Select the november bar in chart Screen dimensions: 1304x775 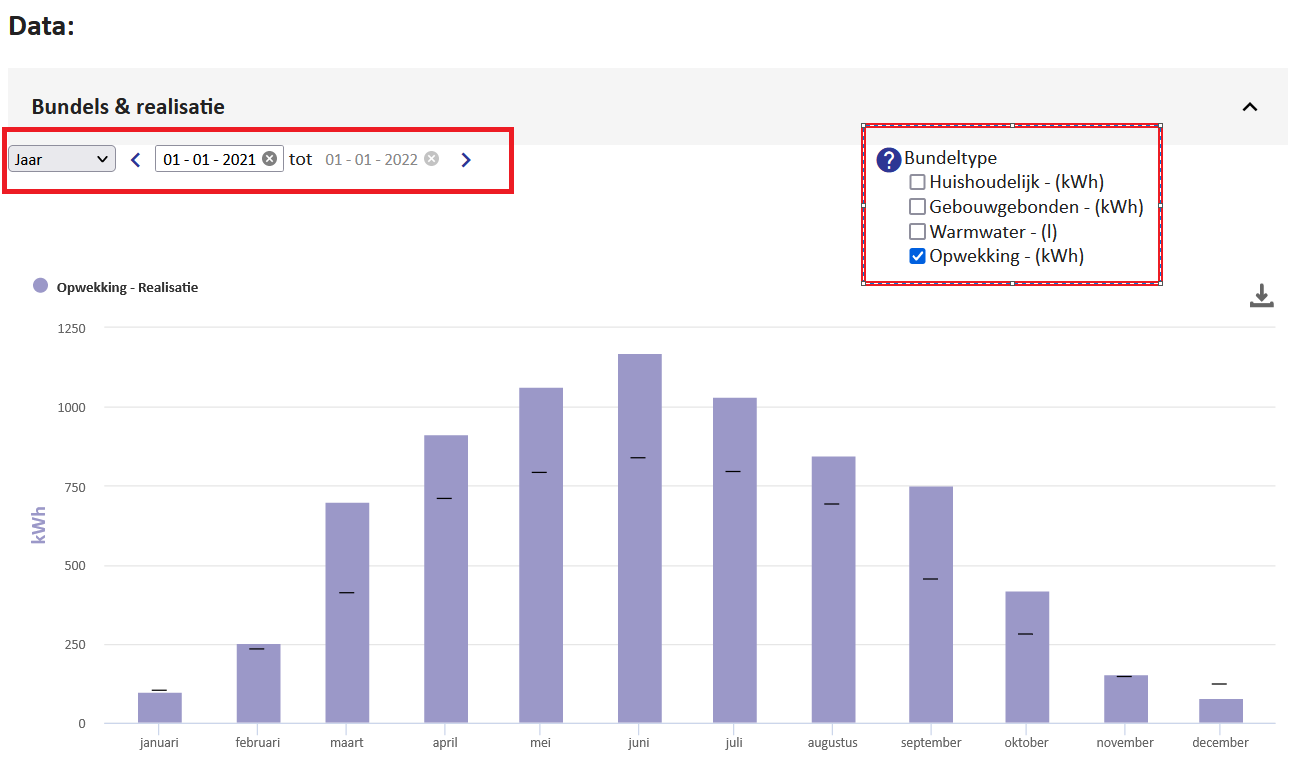click(x=1126, y=700)
